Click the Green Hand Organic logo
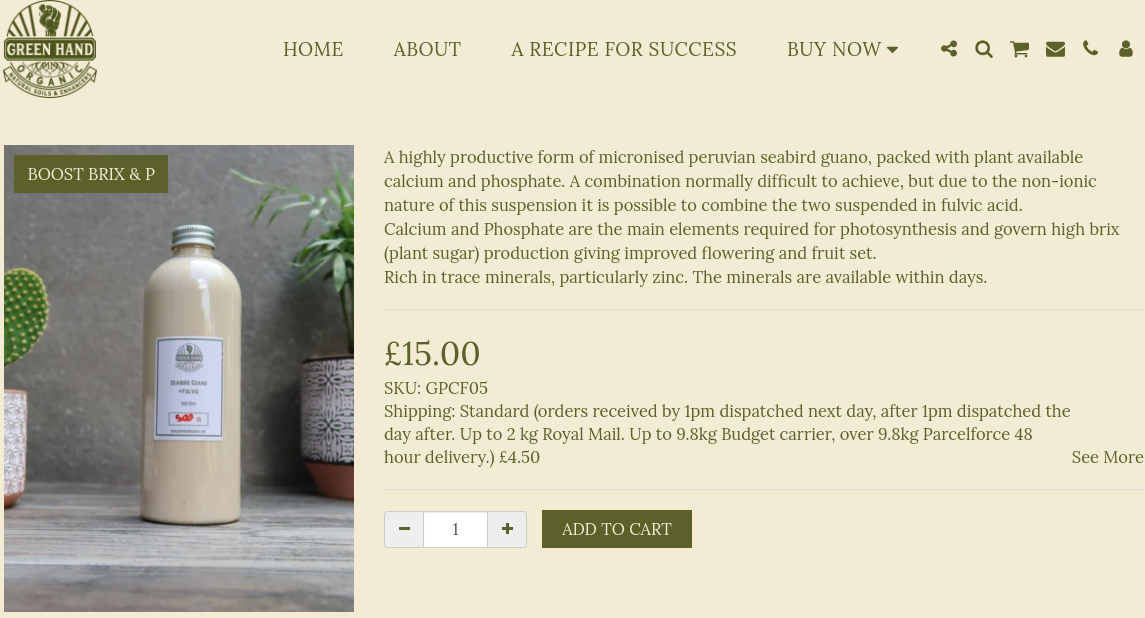This screenshot has height=618, width=1145. coord(50,49)
